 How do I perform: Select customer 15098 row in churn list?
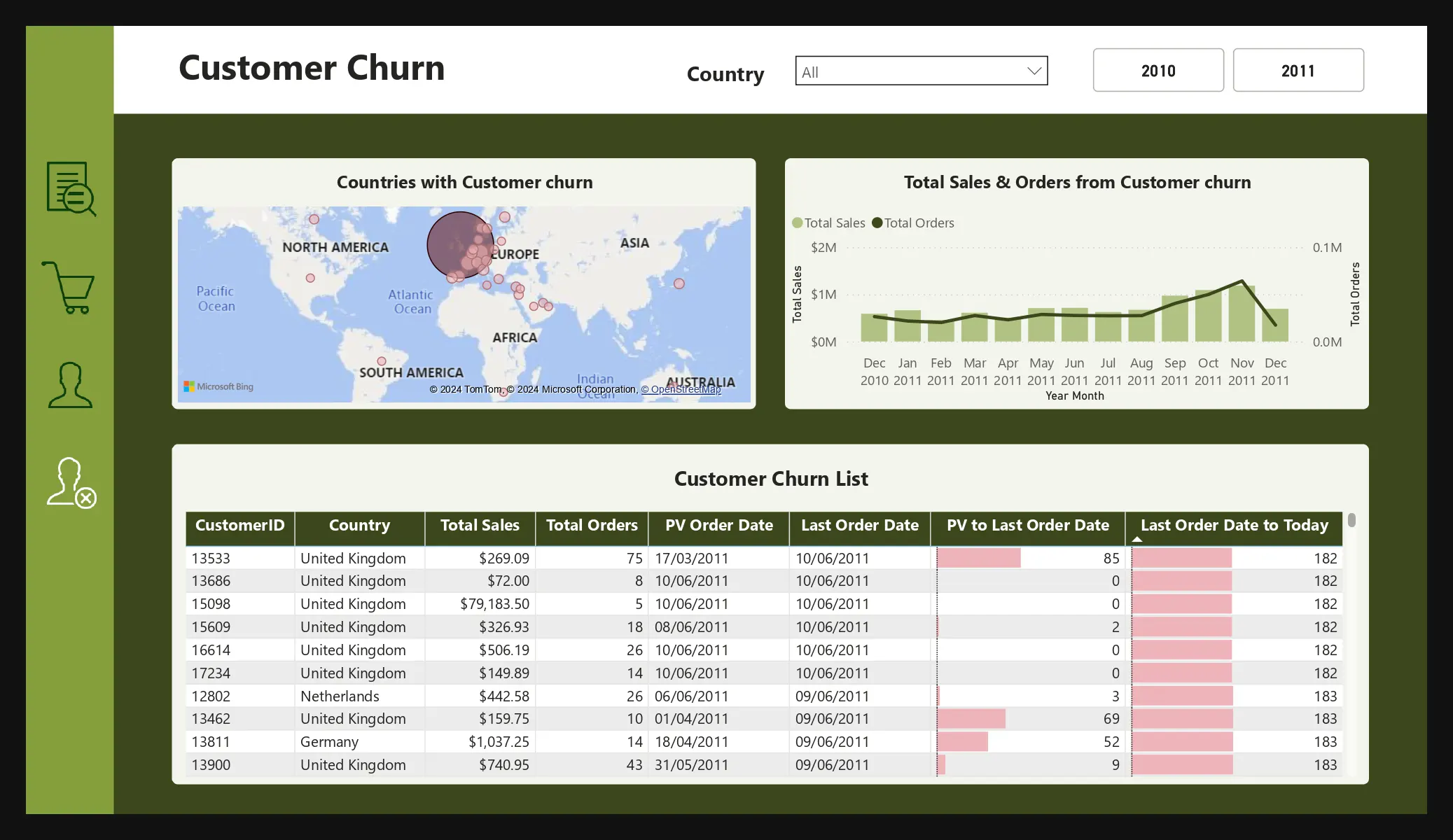211,604
